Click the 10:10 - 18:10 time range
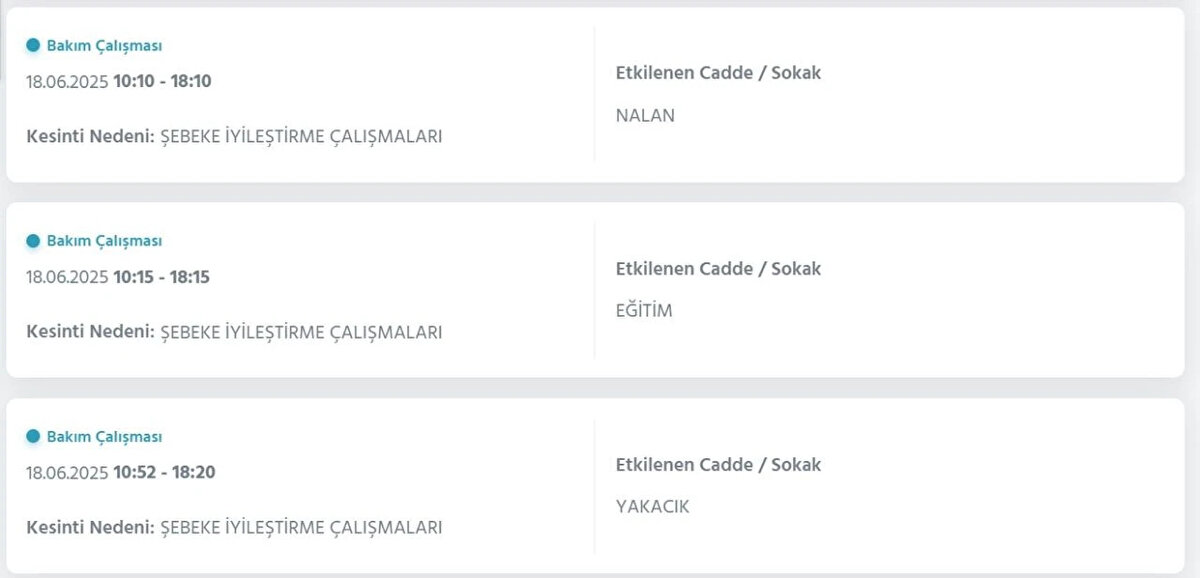 (162, 81)
